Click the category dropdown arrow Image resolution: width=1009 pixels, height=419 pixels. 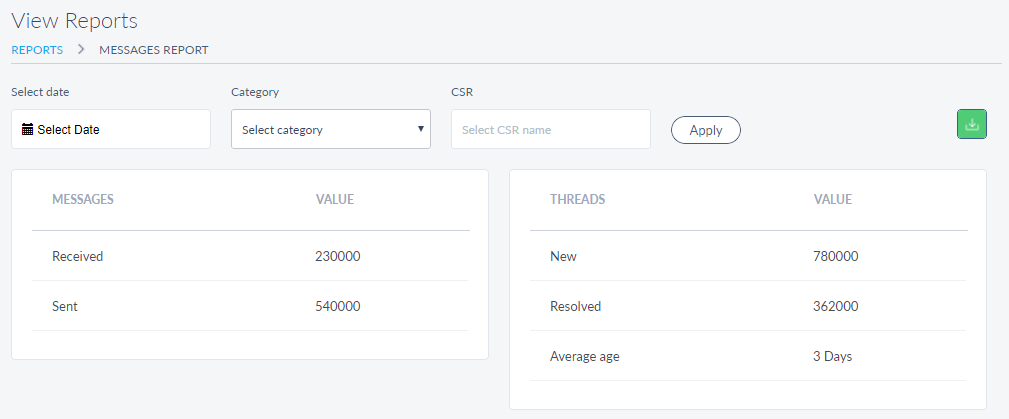(420, 129)
